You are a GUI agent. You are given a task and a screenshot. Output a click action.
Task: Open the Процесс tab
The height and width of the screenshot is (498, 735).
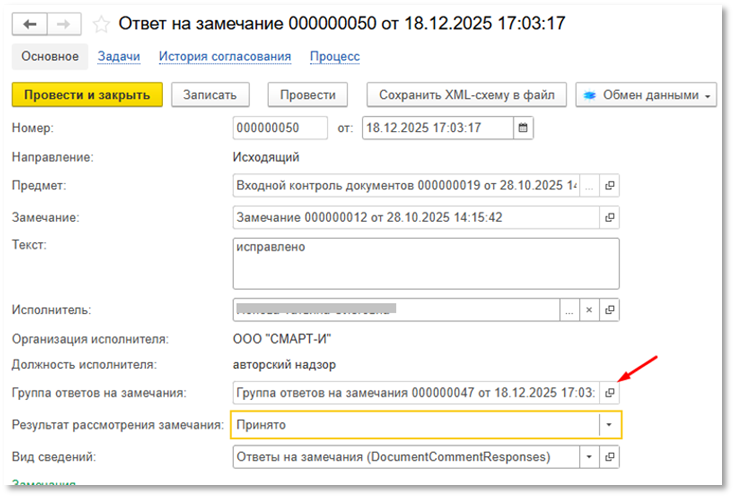coord(335,57)
